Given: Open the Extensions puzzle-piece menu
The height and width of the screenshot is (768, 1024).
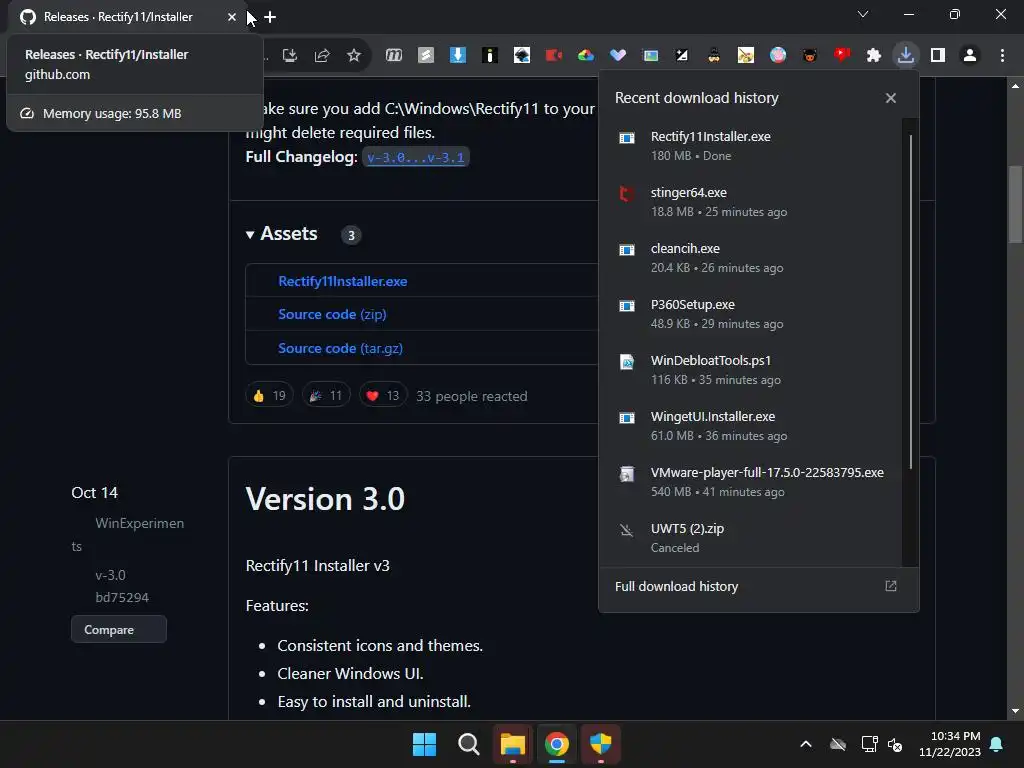Looking at the screenshot, I should coord(874,56).
